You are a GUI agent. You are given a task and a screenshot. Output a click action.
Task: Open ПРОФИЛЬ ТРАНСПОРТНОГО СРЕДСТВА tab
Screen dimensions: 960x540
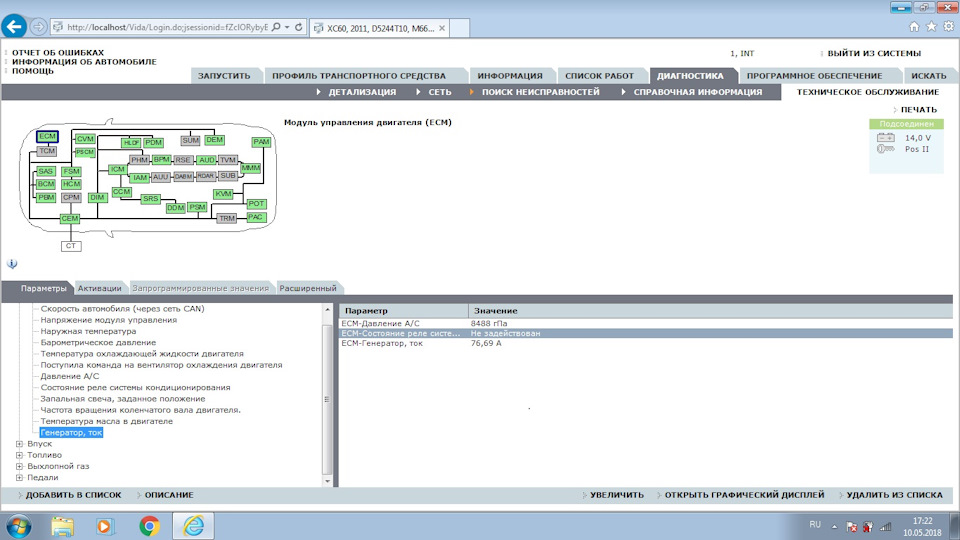click(359, 76)
